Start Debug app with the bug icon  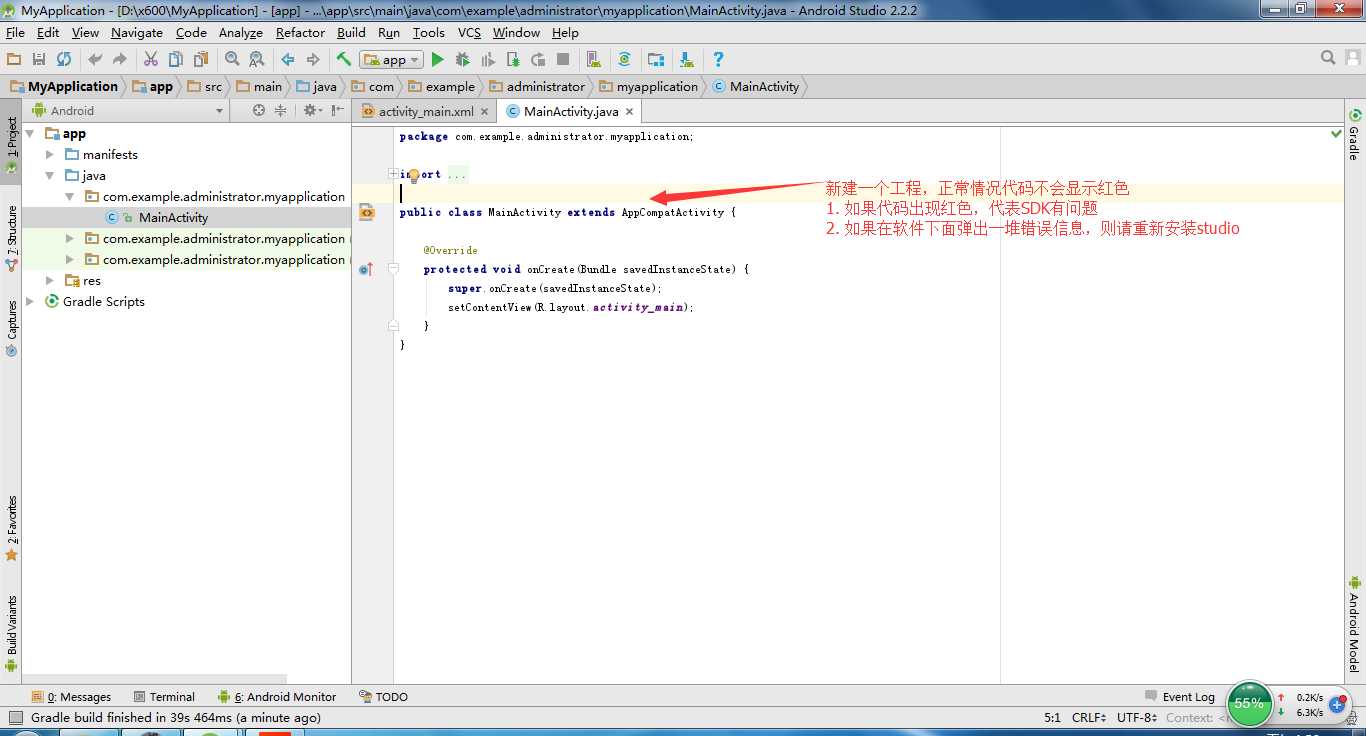[462, 60]
